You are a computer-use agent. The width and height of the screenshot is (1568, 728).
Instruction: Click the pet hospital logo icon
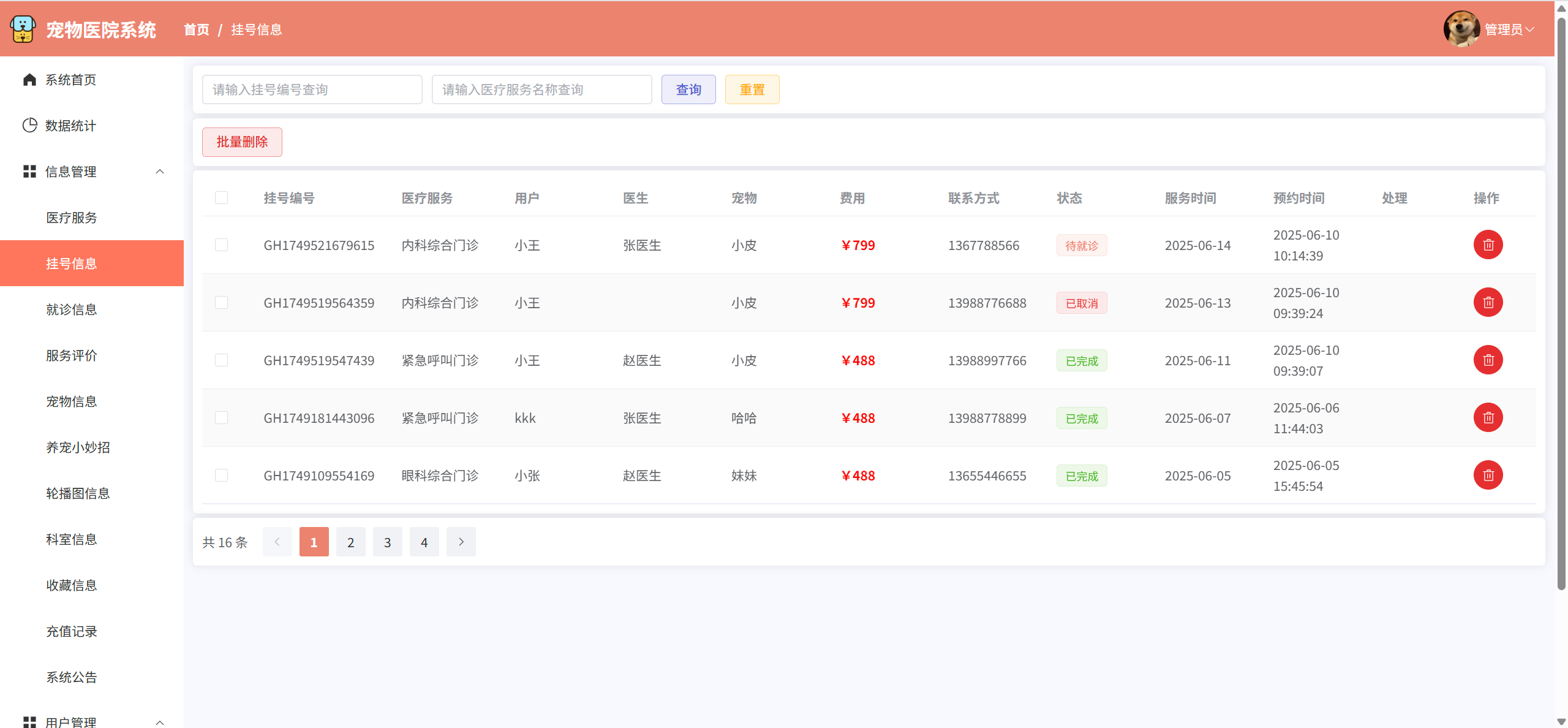coord(23,29)
